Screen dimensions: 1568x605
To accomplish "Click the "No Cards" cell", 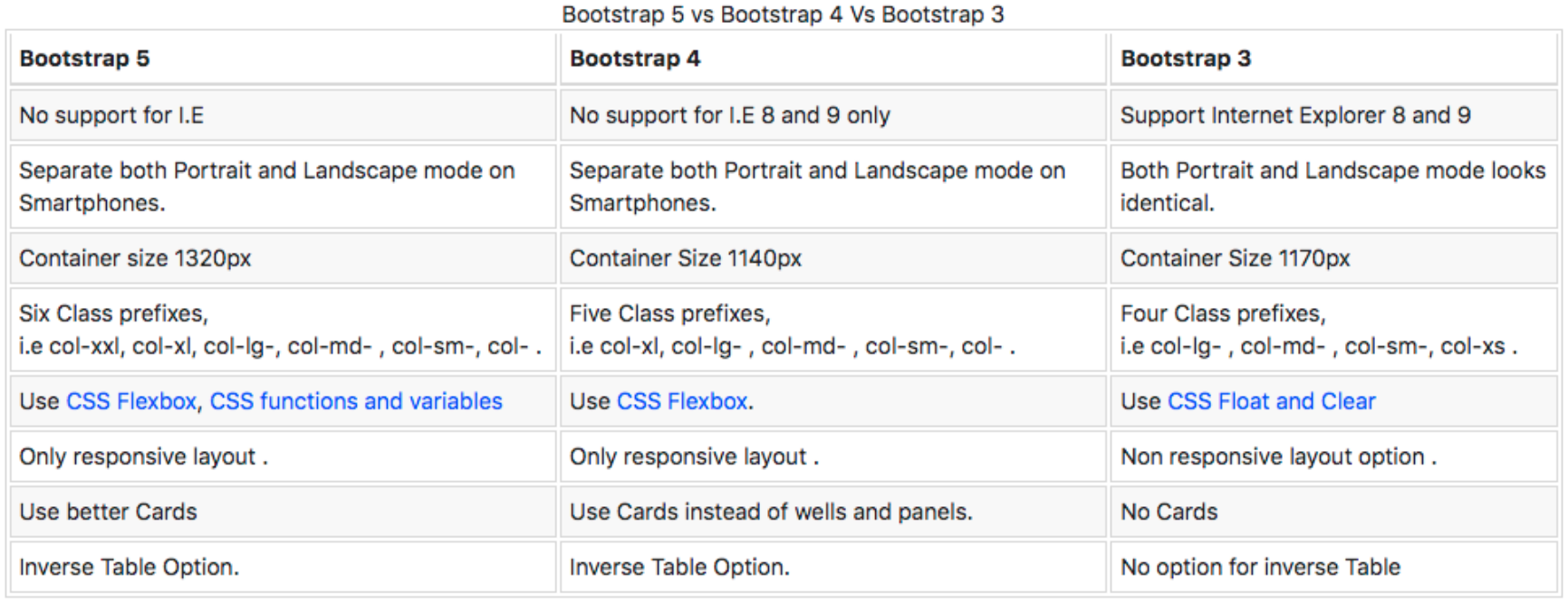I will [x=1169, y=512].
